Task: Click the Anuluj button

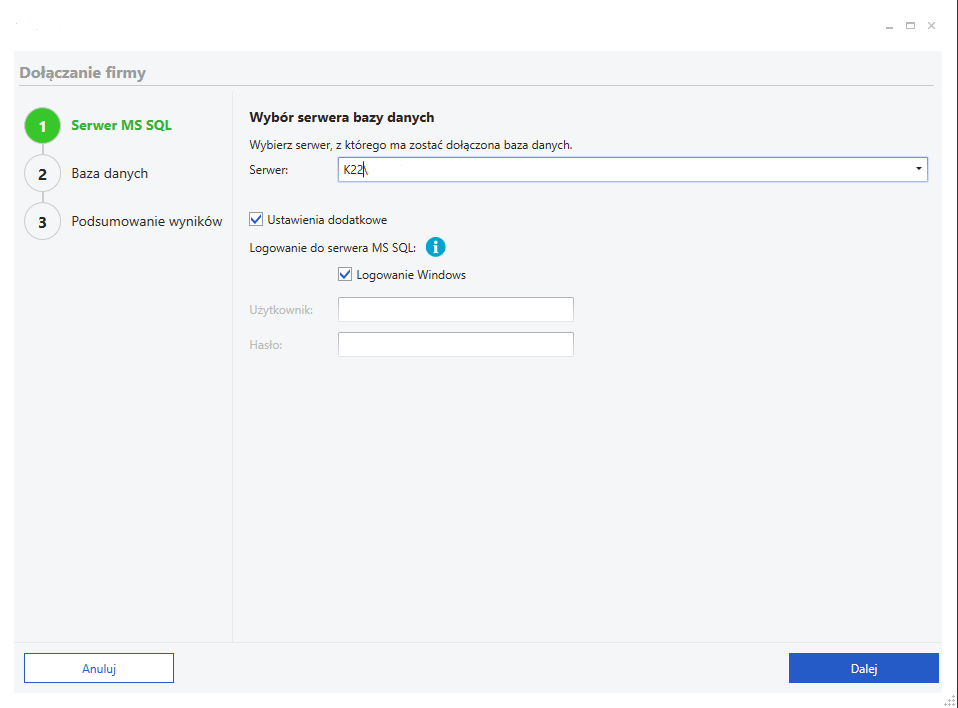Action: pyautogui.click(x=99, y=668)
